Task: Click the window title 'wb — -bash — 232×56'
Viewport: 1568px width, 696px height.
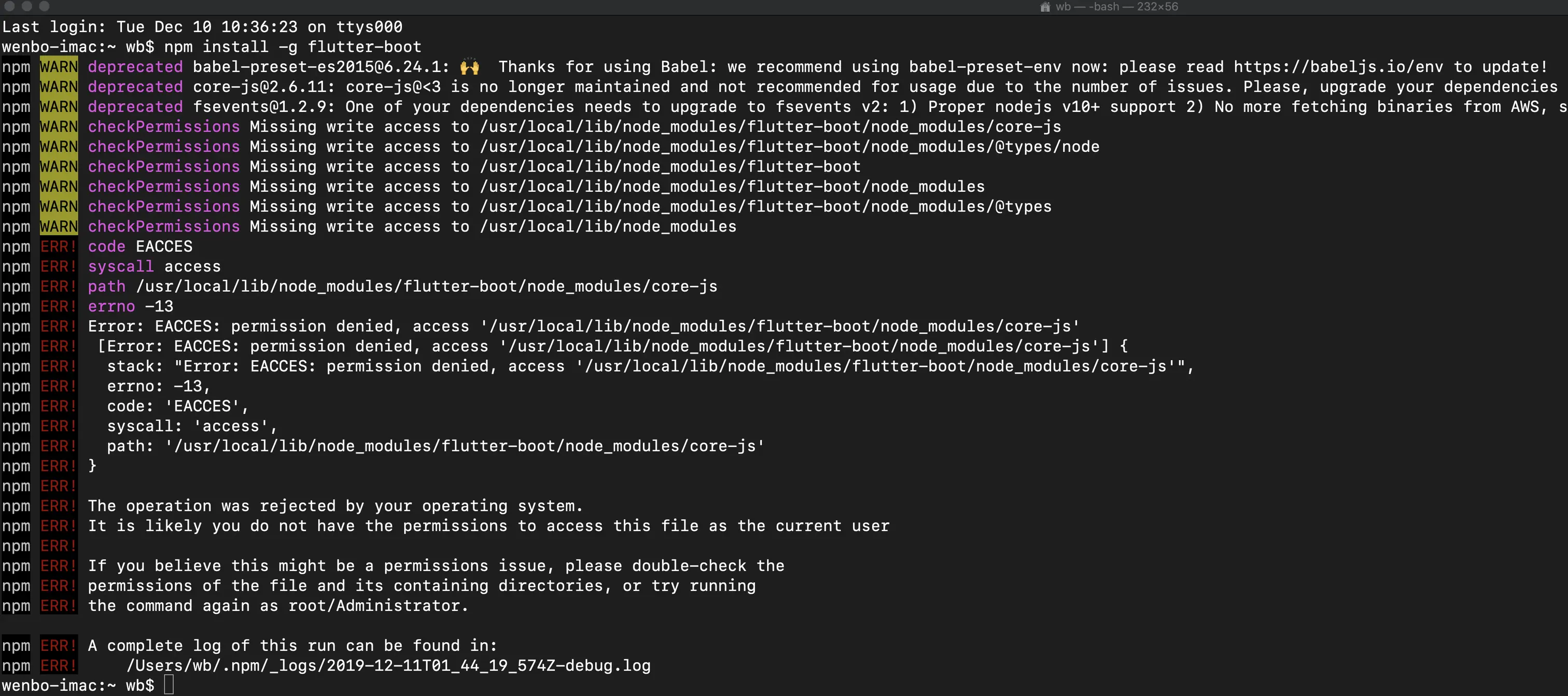Action: tap(1116, 7)
